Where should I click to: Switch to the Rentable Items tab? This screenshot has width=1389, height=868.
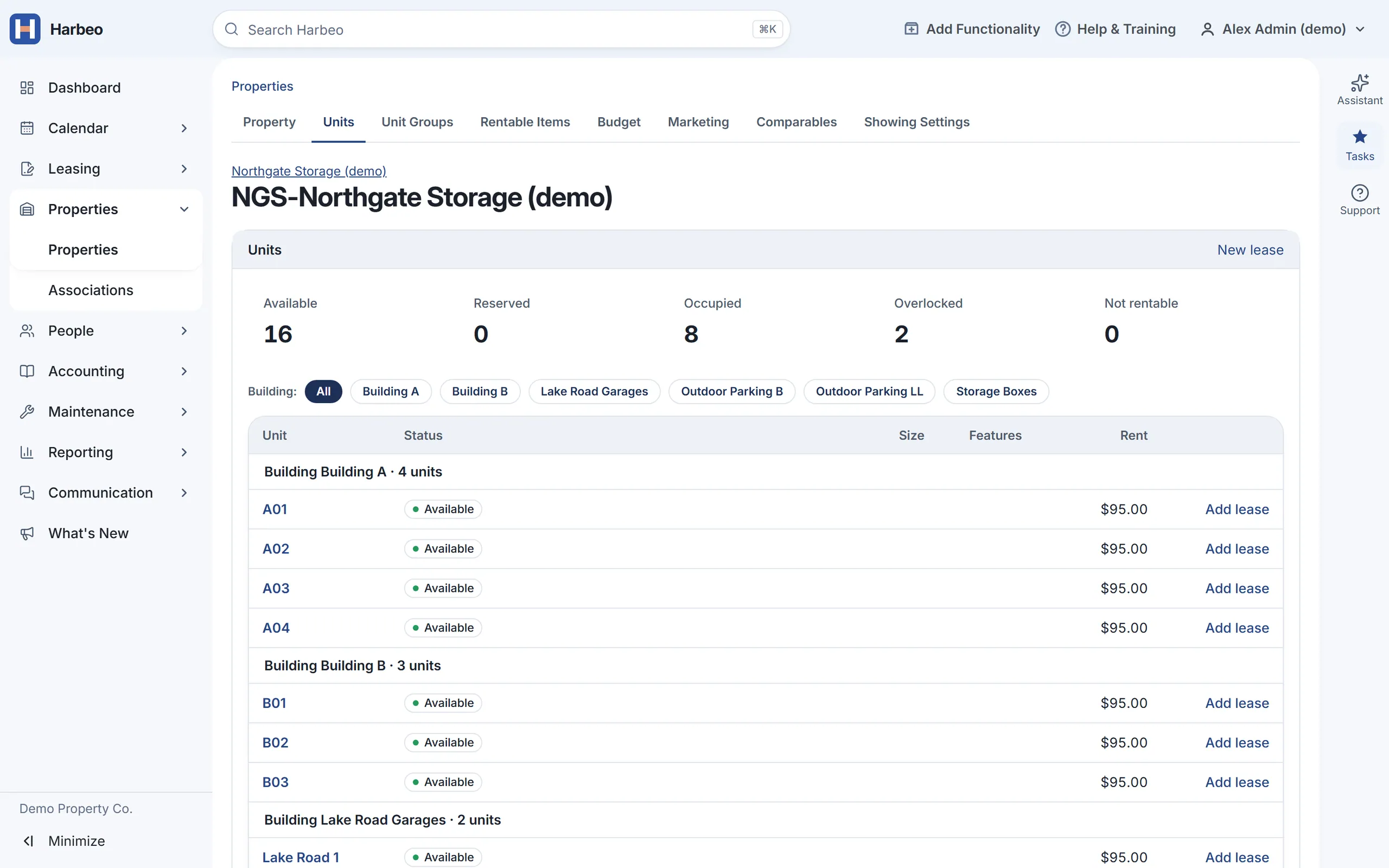click(525, 122)
